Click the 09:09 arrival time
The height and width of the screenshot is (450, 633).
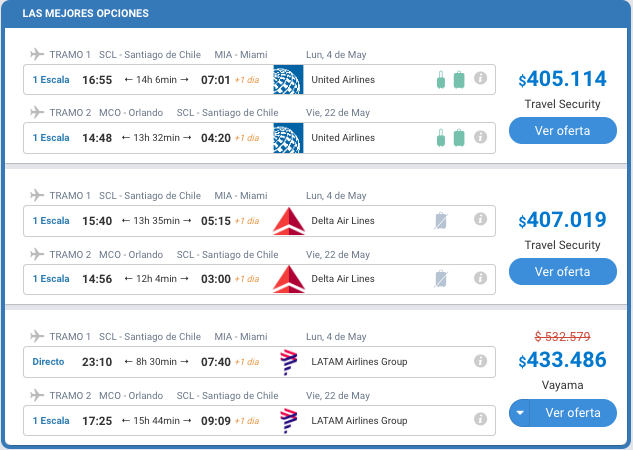216,421
